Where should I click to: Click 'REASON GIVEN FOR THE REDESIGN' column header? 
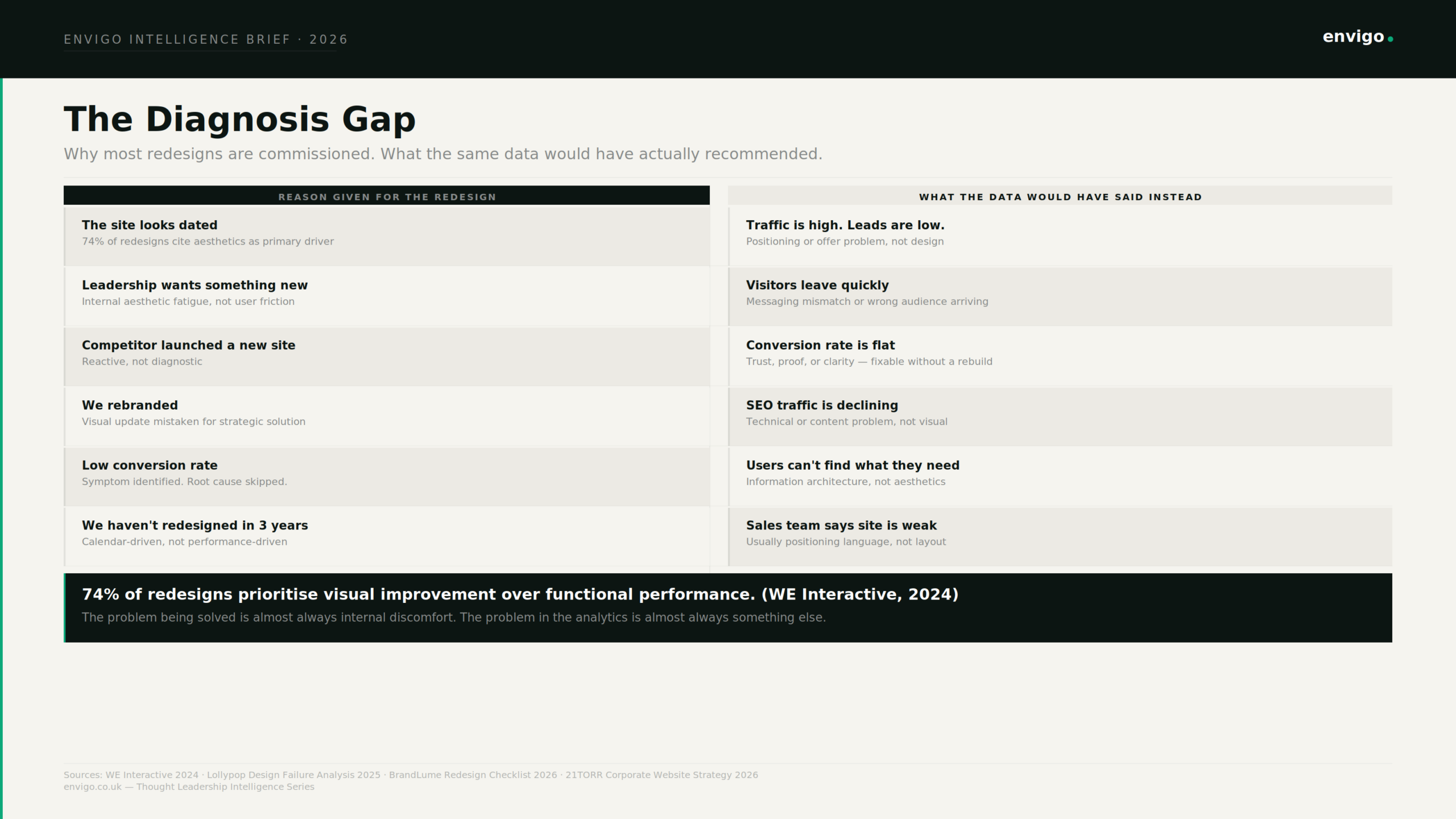coord(387,197)
